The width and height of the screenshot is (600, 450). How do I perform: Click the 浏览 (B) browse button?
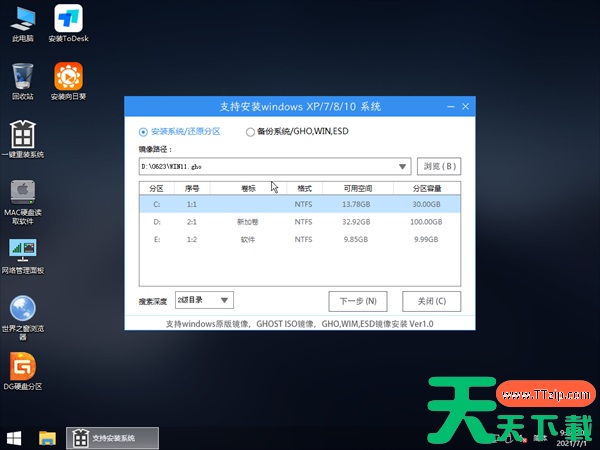point(439,166)
